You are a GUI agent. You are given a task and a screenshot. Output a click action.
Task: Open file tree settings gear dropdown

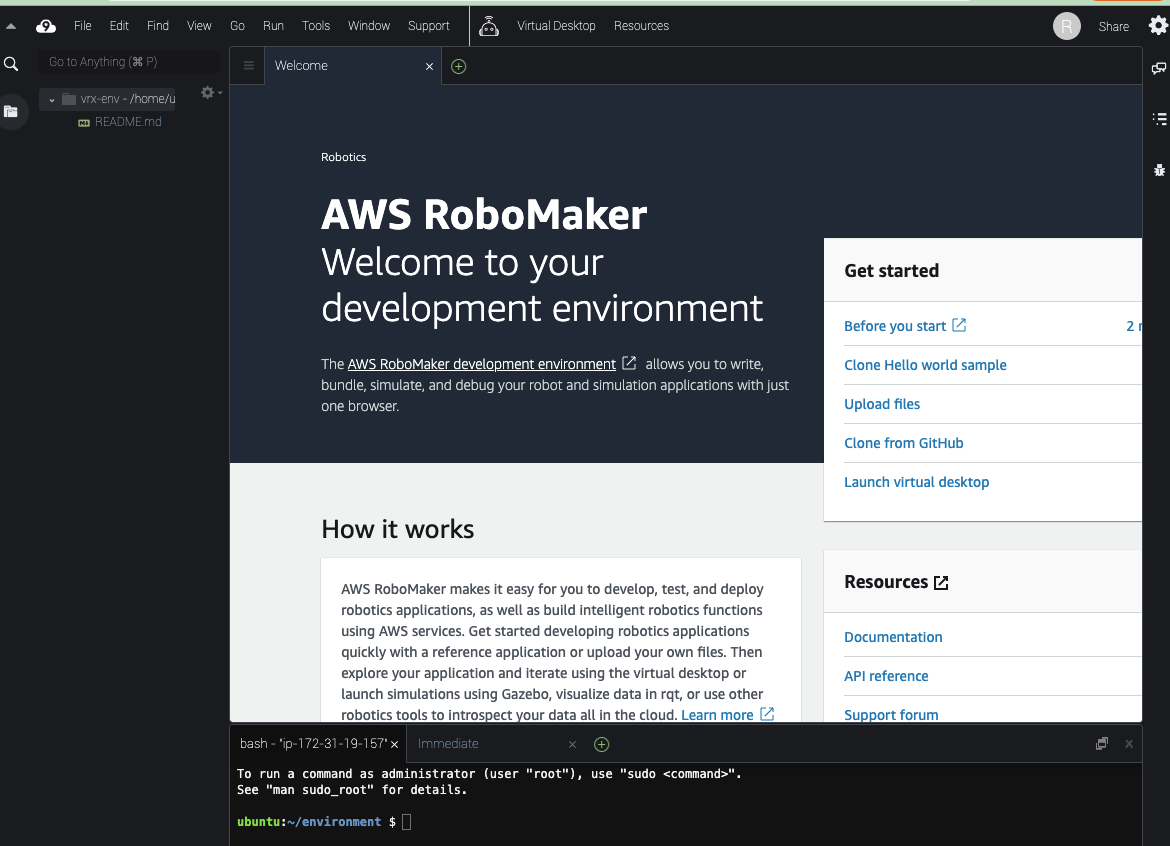point(211,93)
